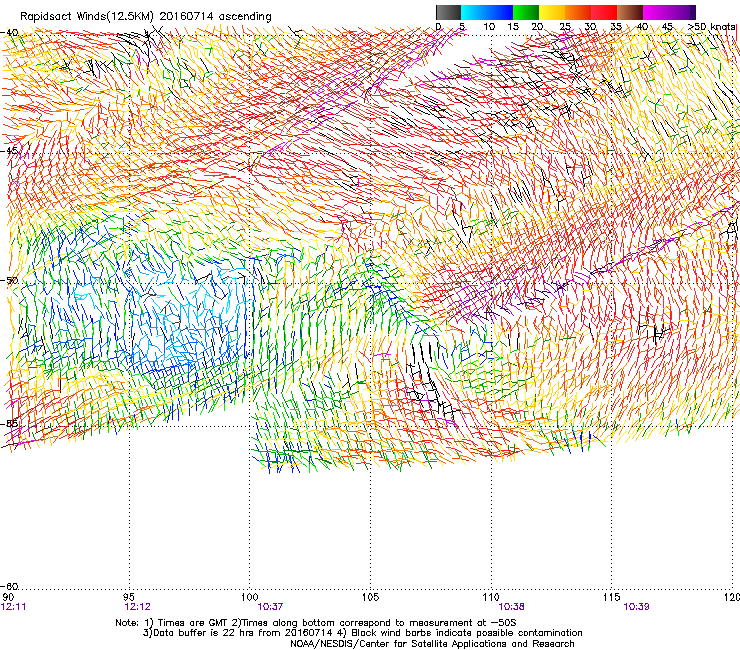
Task: Click the purple '10:38' time label
Action: coord(512,607)
